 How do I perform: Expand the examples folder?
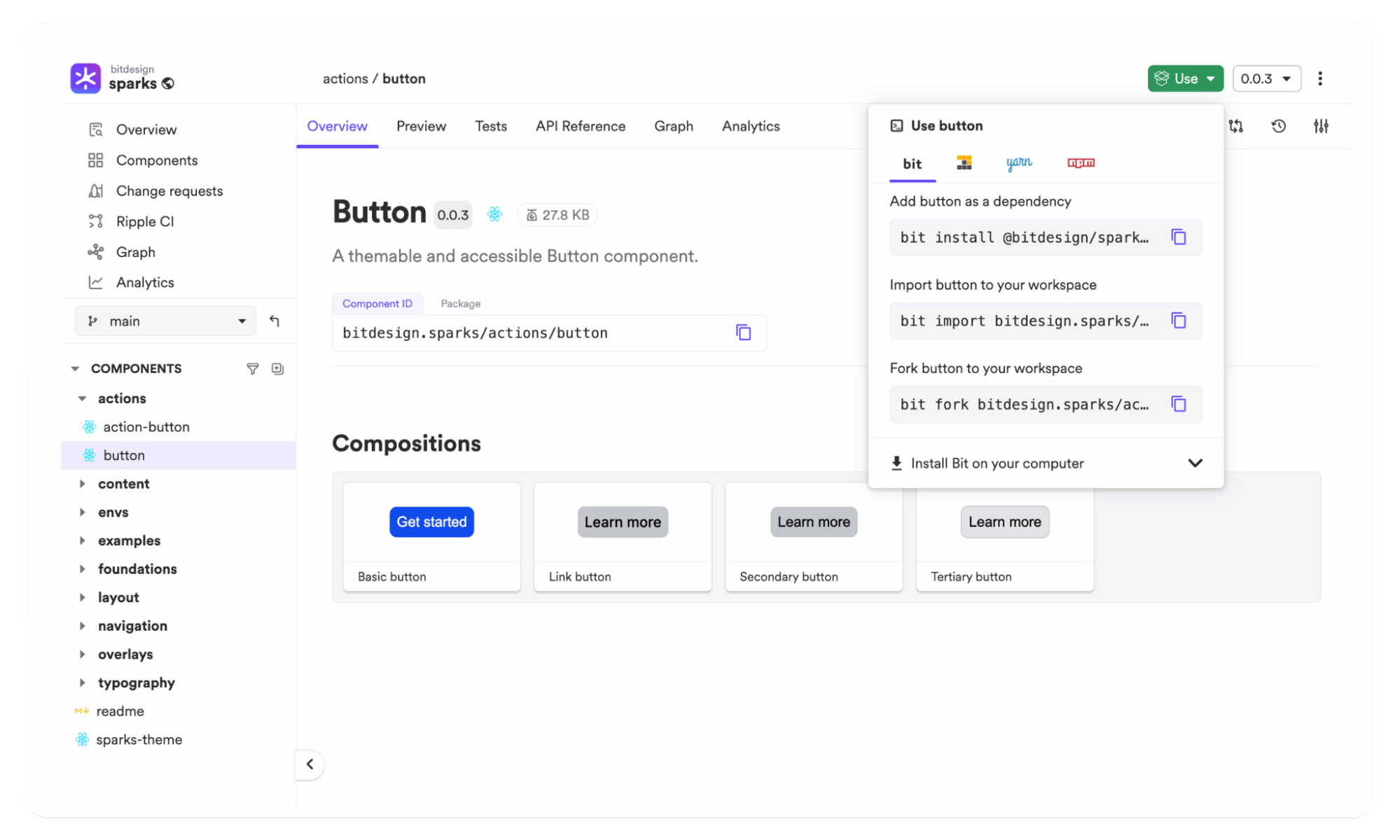tap(82, 540)
